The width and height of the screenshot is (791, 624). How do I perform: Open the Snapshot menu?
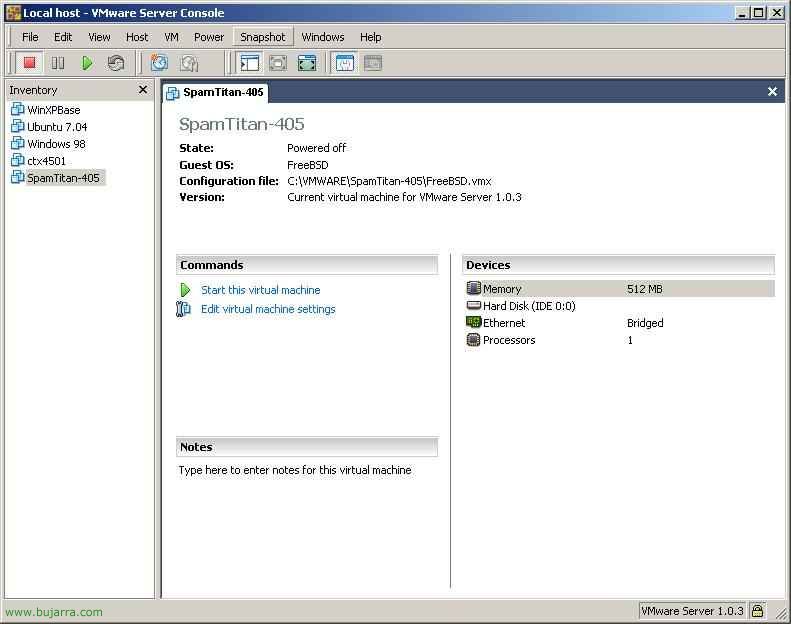[263, 37]
